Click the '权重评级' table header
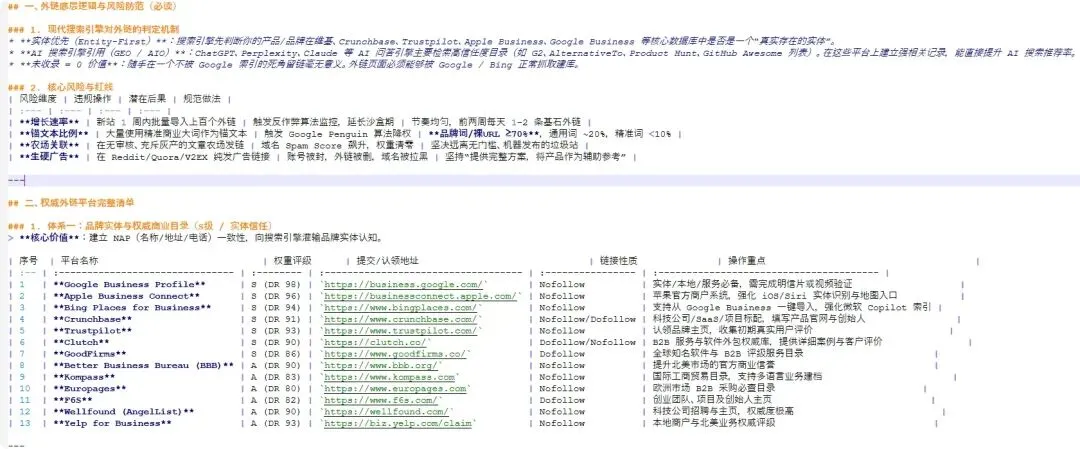This screenshot has width=1080, height=449. pyautogui.click(x=293, y=261)
